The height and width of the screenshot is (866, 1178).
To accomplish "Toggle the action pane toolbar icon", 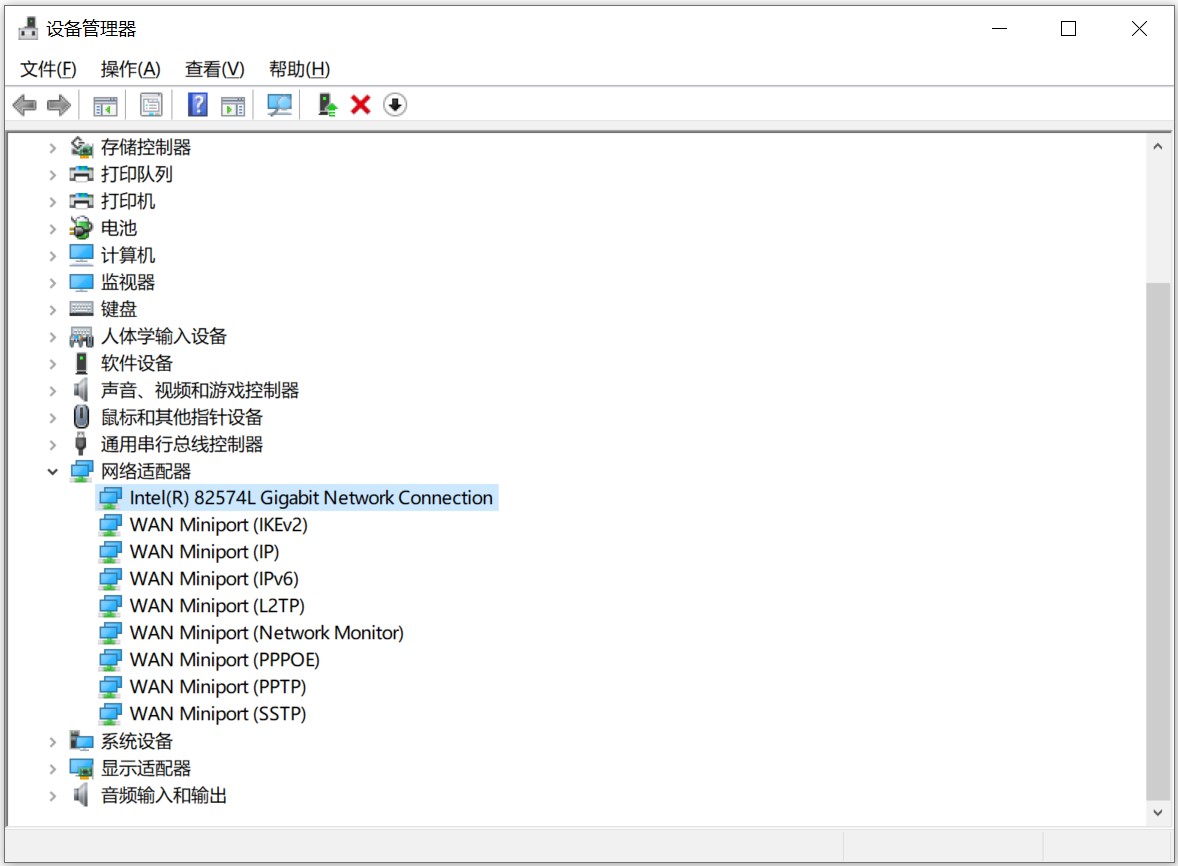I will pos(233,105).
